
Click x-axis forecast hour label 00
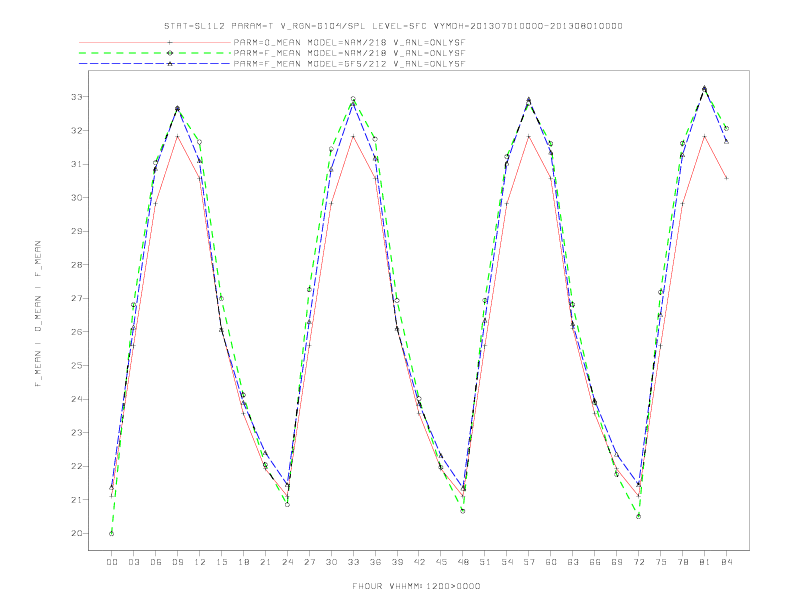[112, 562]
